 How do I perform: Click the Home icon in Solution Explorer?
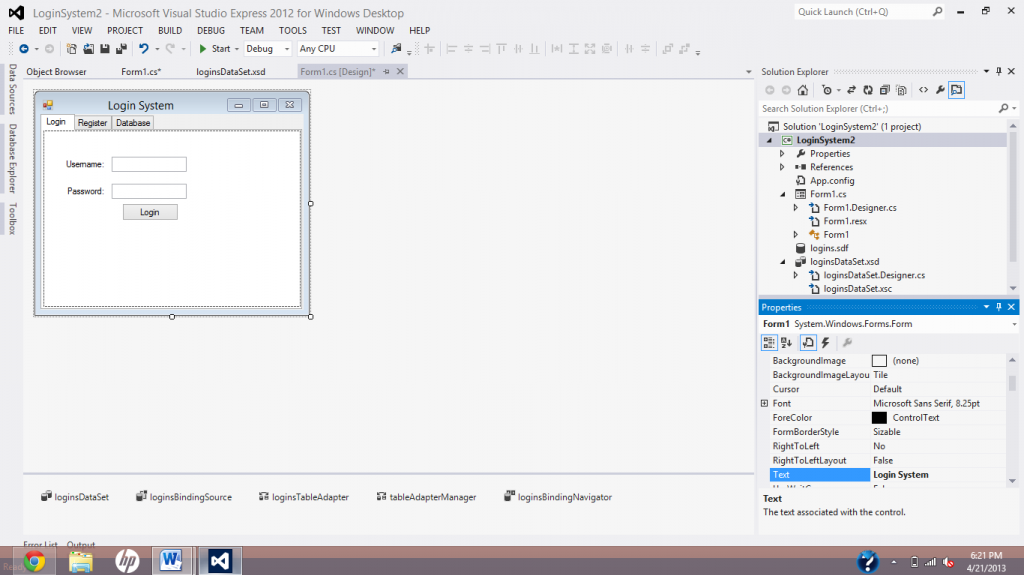pos(803,90)
